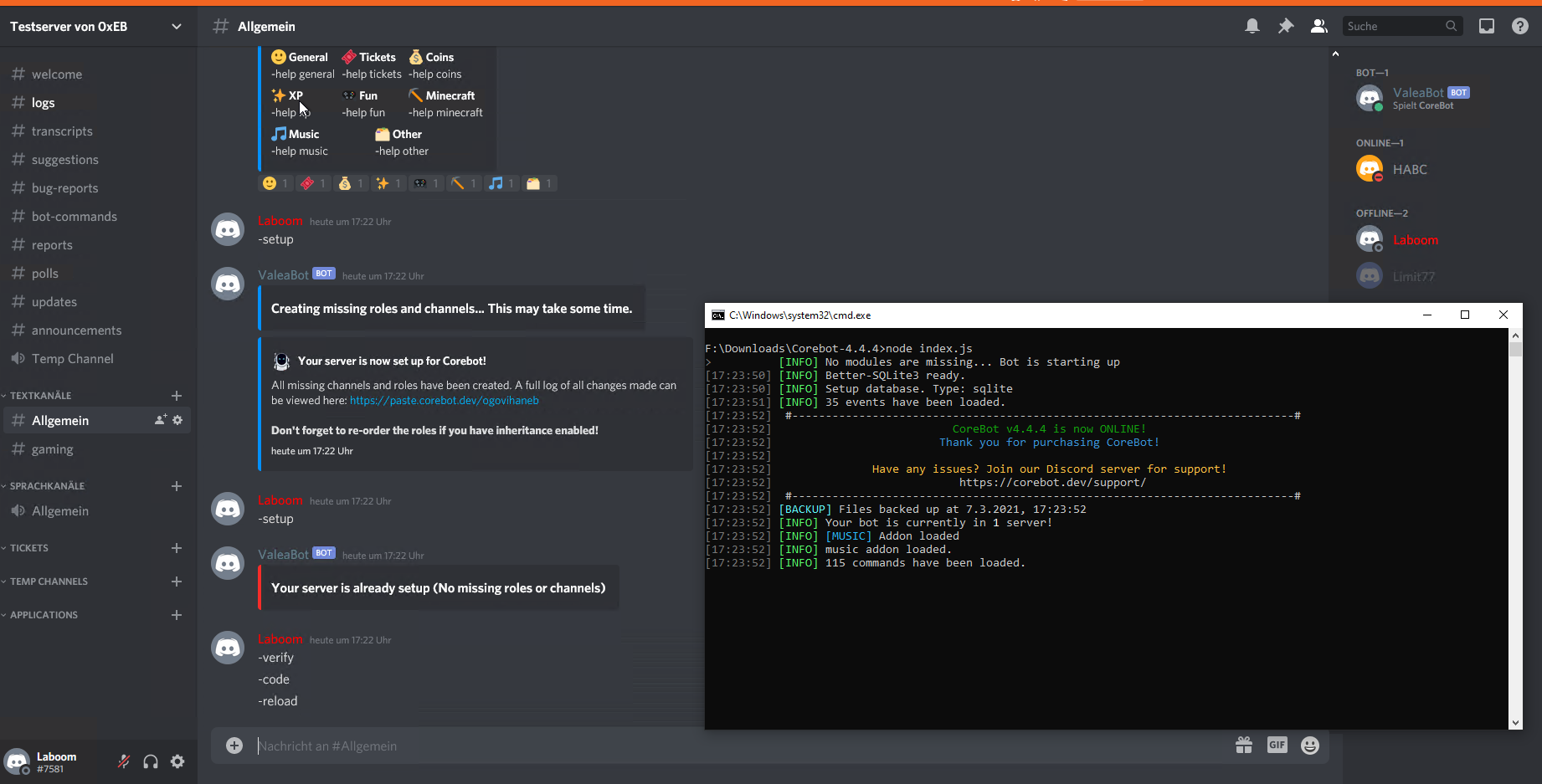Toggle pickaxe reaction
The width and height of the screenshot is (1542, 784).
[x=464, y=183]
